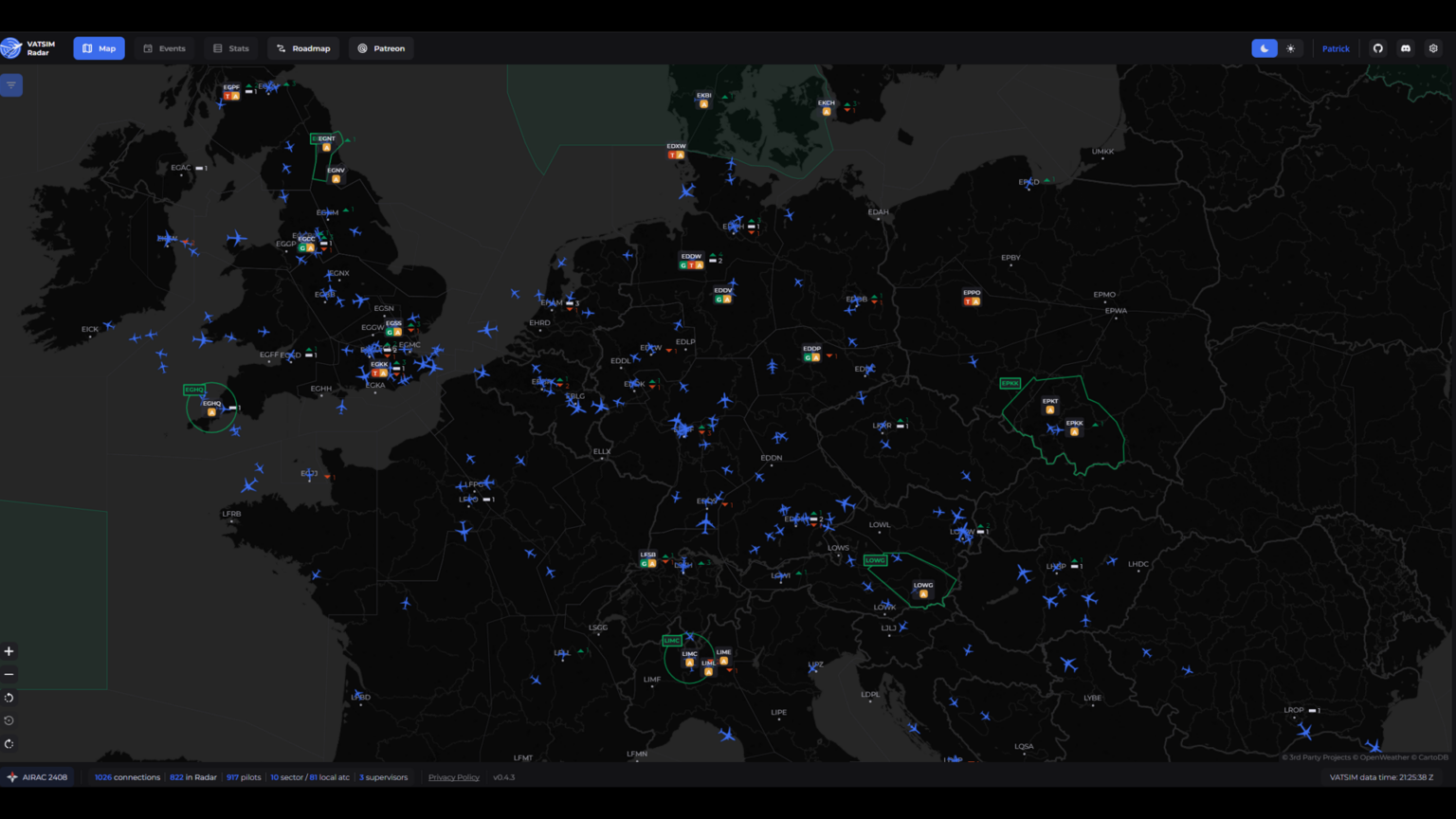Screen dimensions: 1456x819
Task: Open the map filters panel
Action: pyautogui.click(x=11, y=84)
